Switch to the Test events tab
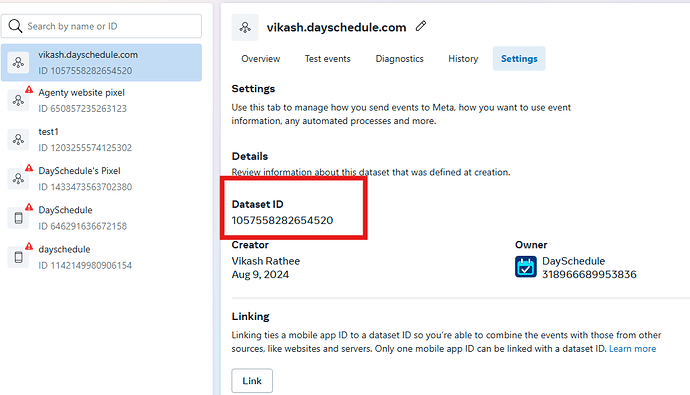 pos(328,59)
